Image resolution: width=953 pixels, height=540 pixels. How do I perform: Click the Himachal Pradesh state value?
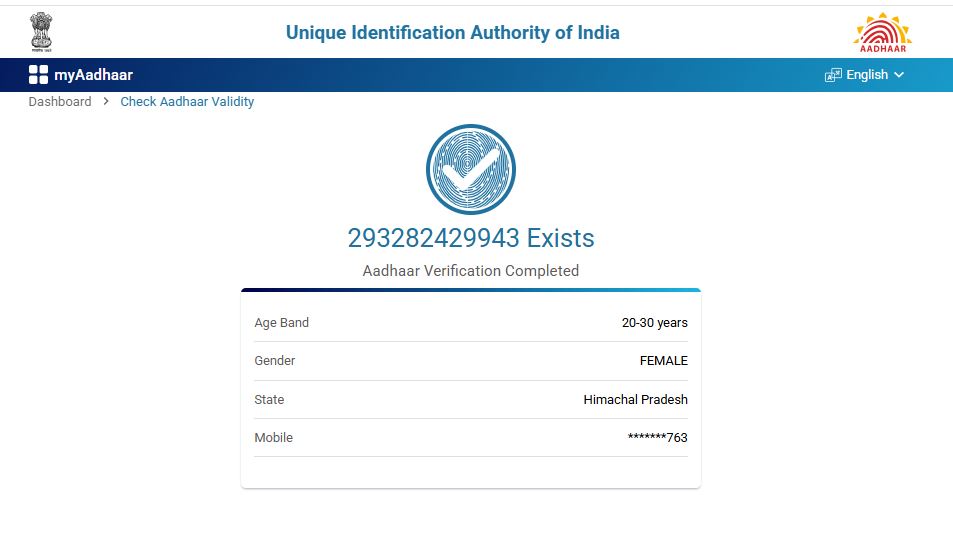click(635, 400)
